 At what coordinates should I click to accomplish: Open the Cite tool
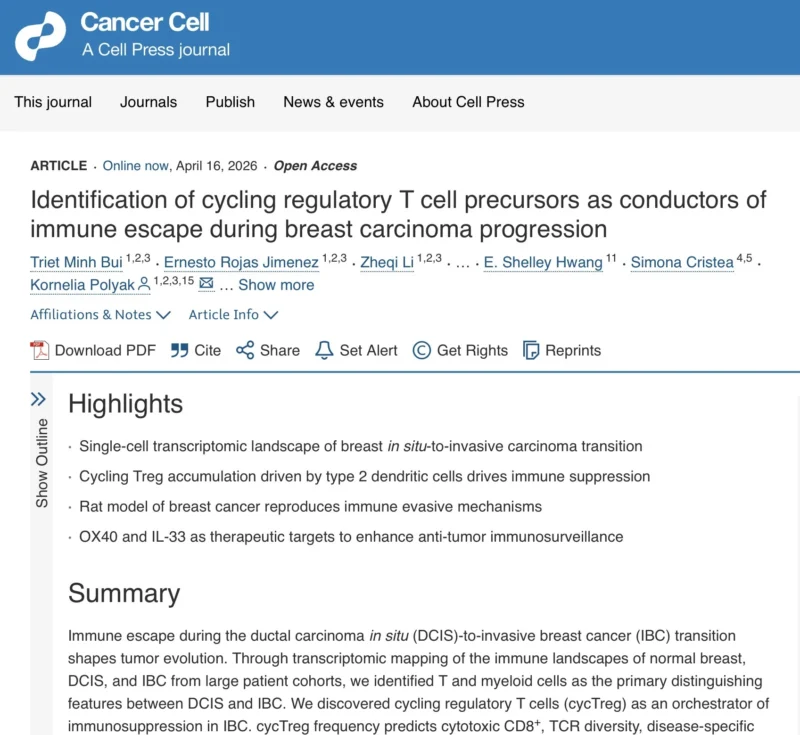(179, 350)
